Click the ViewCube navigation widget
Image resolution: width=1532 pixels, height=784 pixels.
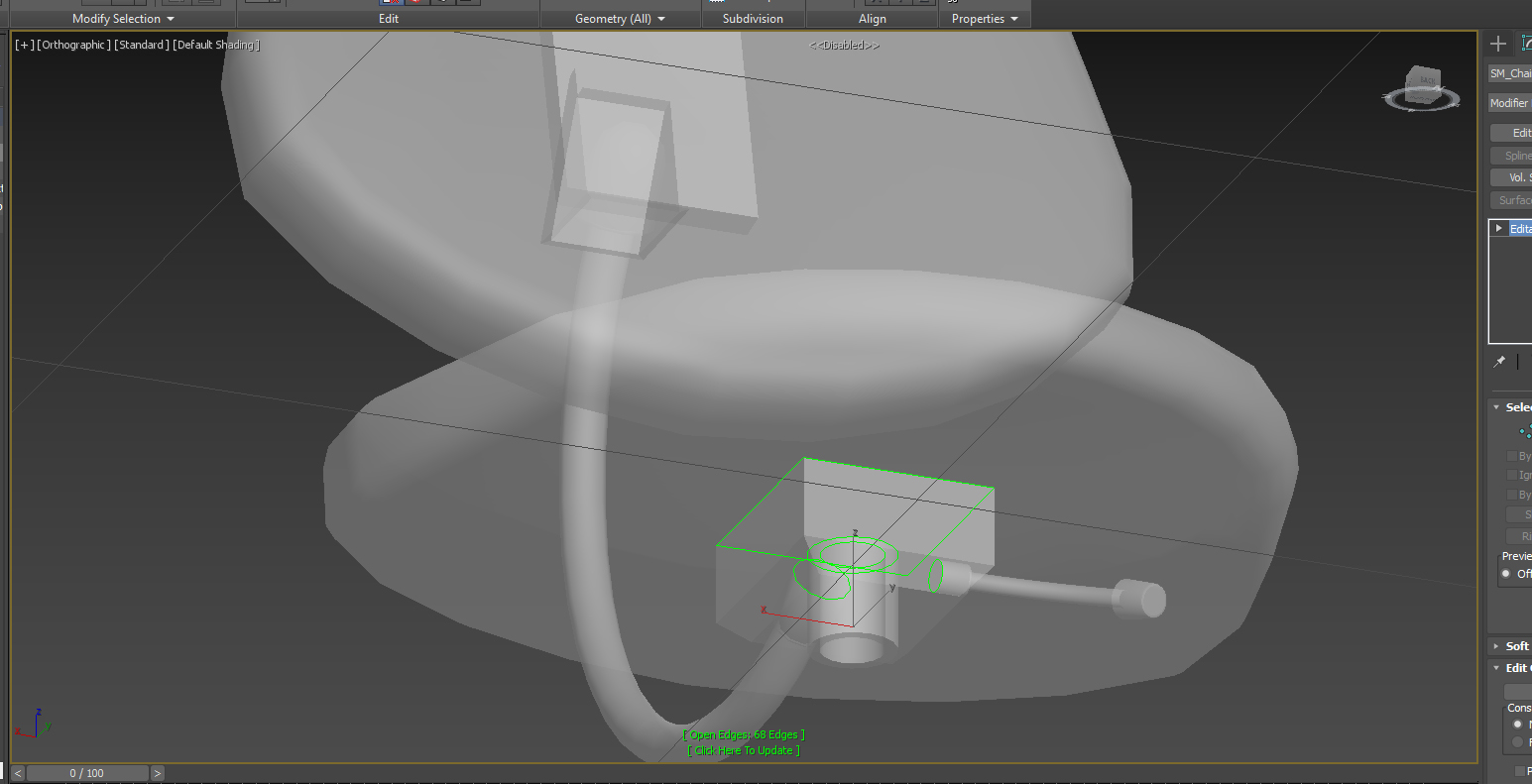tap(1424, 87)
